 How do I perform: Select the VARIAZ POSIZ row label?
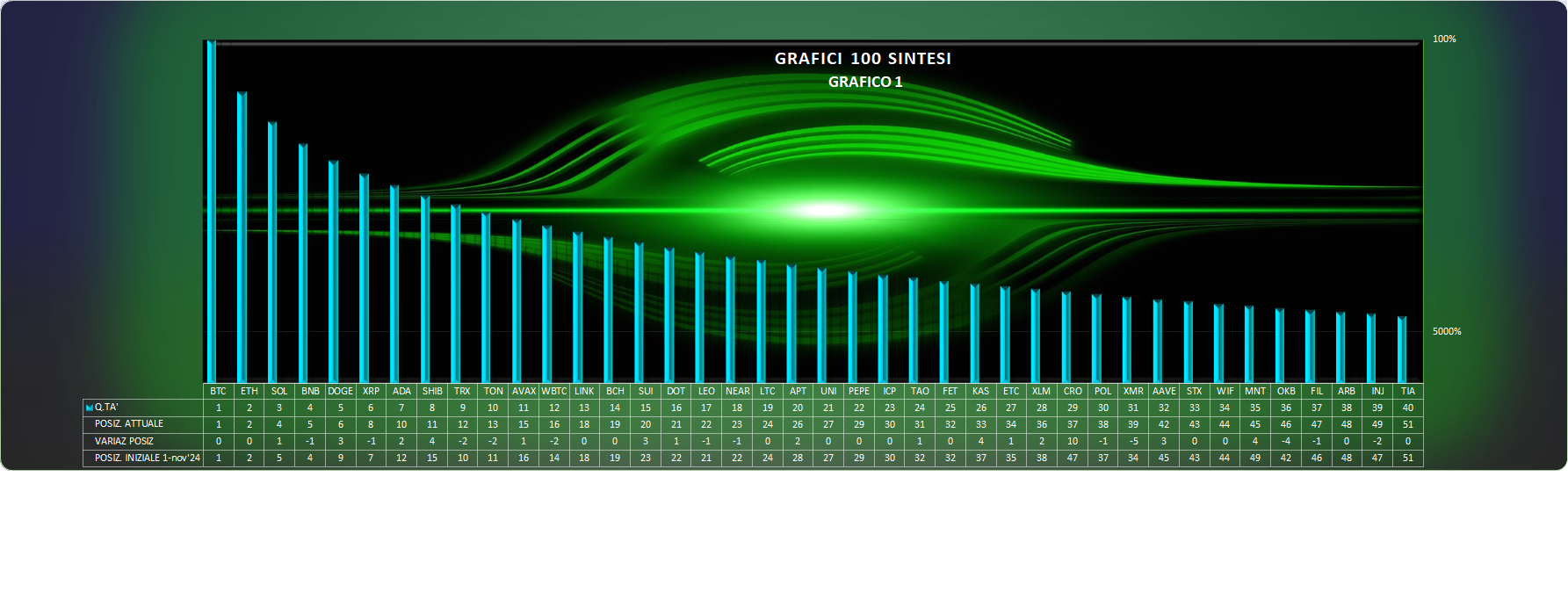[x=124, y=441]
